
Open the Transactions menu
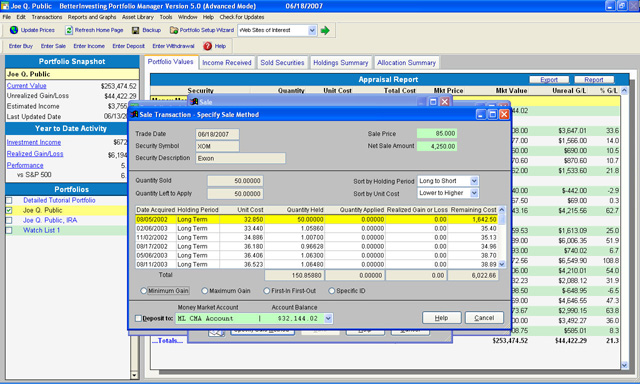(47, 17)
